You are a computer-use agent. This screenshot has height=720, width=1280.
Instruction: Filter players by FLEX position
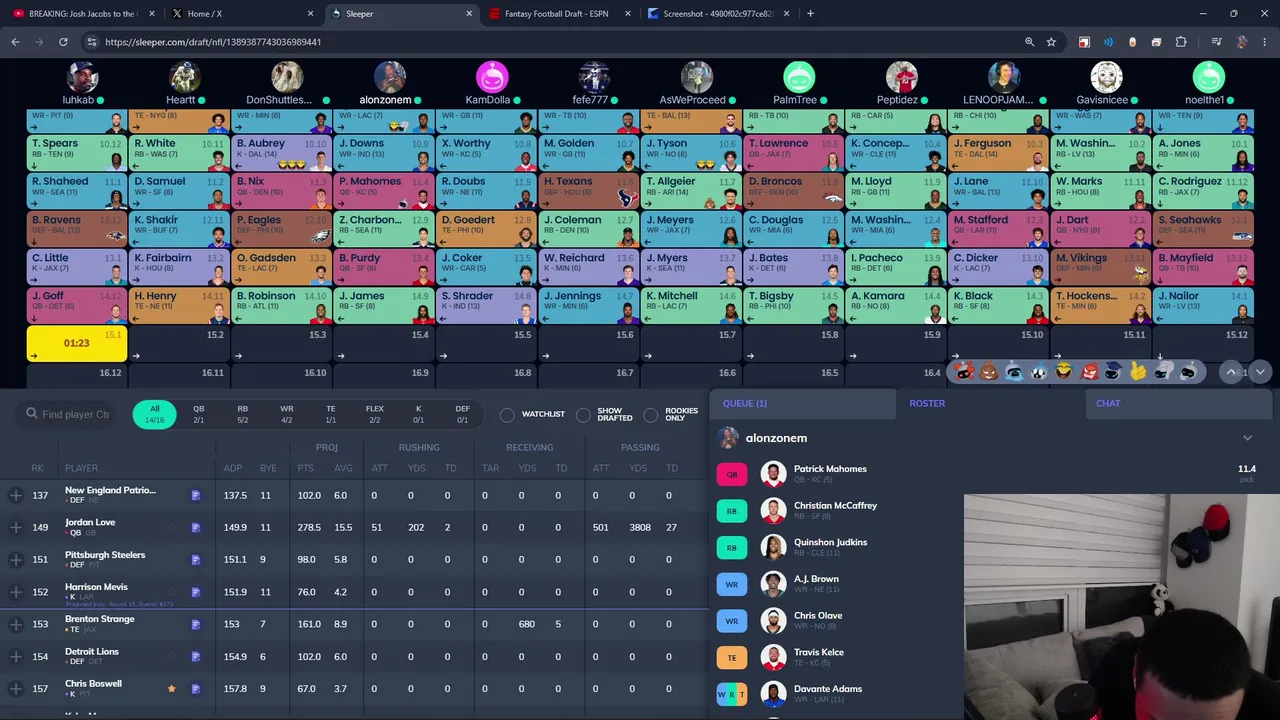(374, 414)
